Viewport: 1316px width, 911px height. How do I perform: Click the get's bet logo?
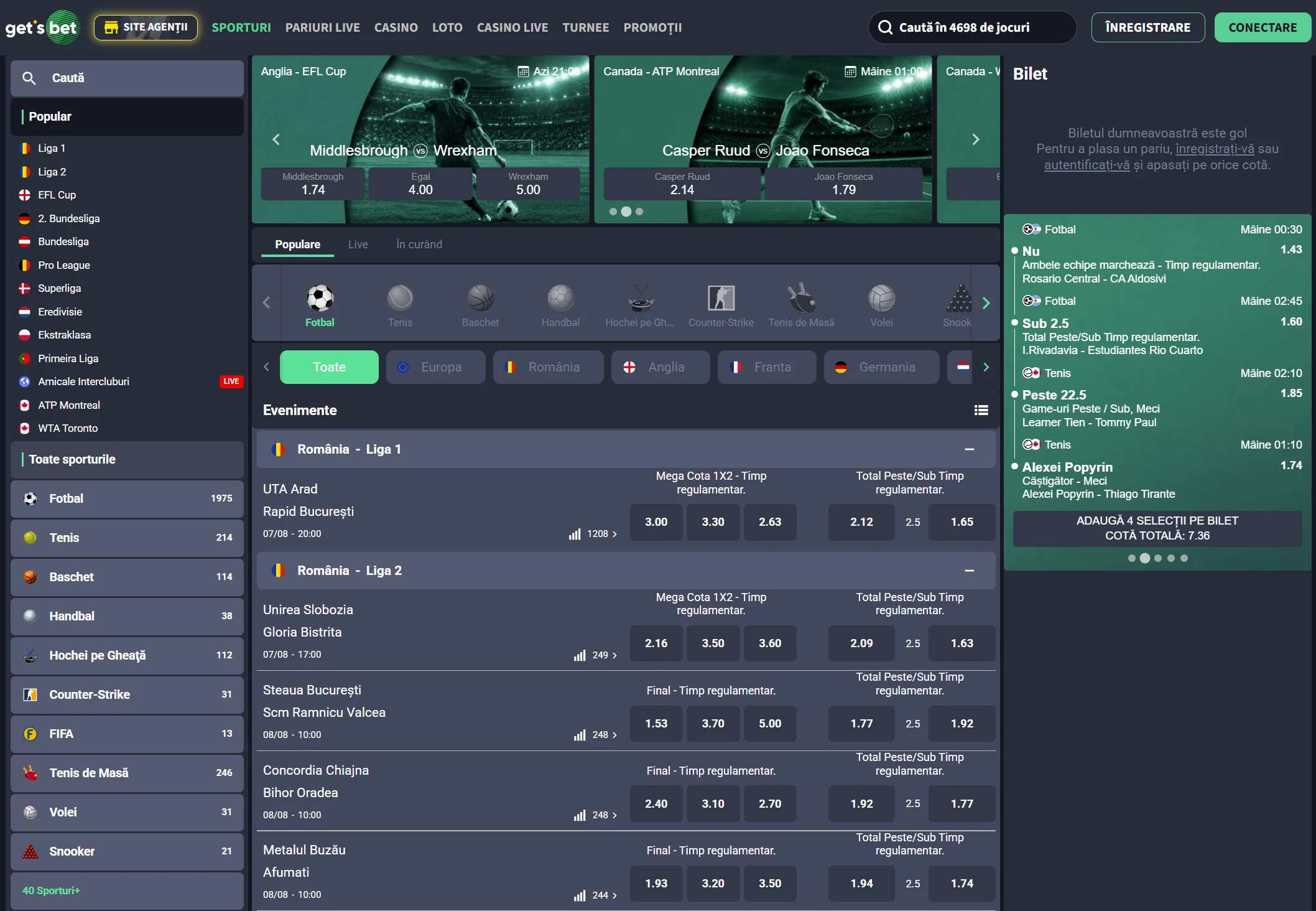(x=42, y=27)
